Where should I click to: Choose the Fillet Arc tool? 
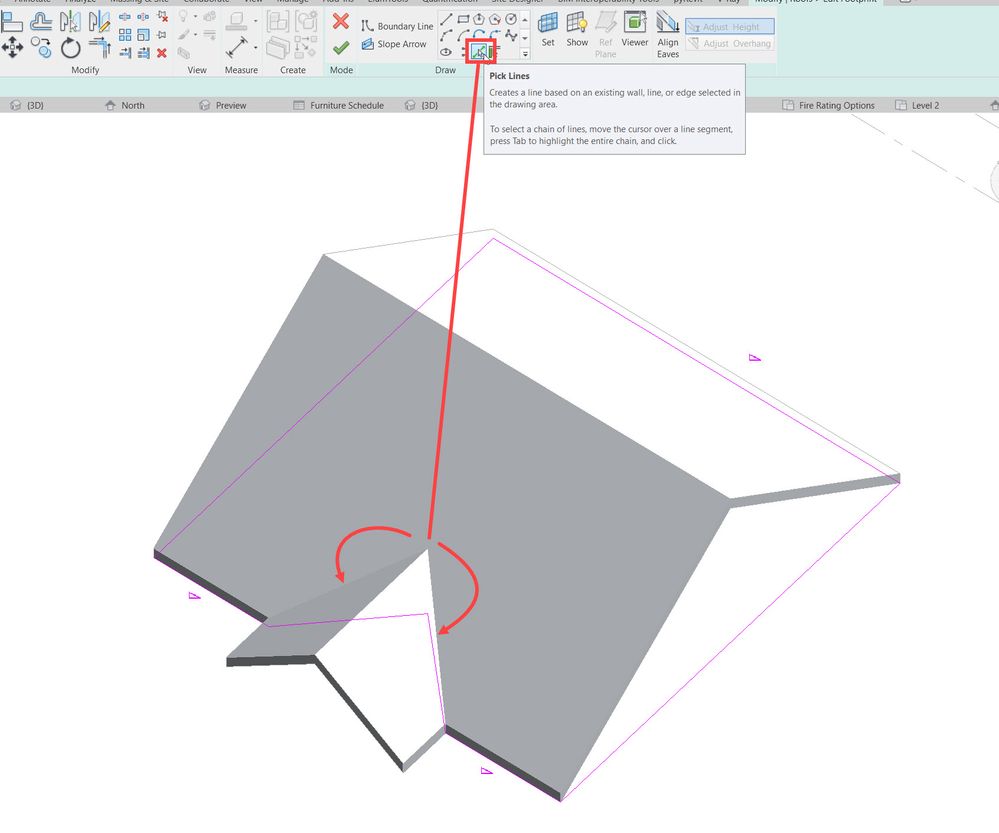coord(495,34)
